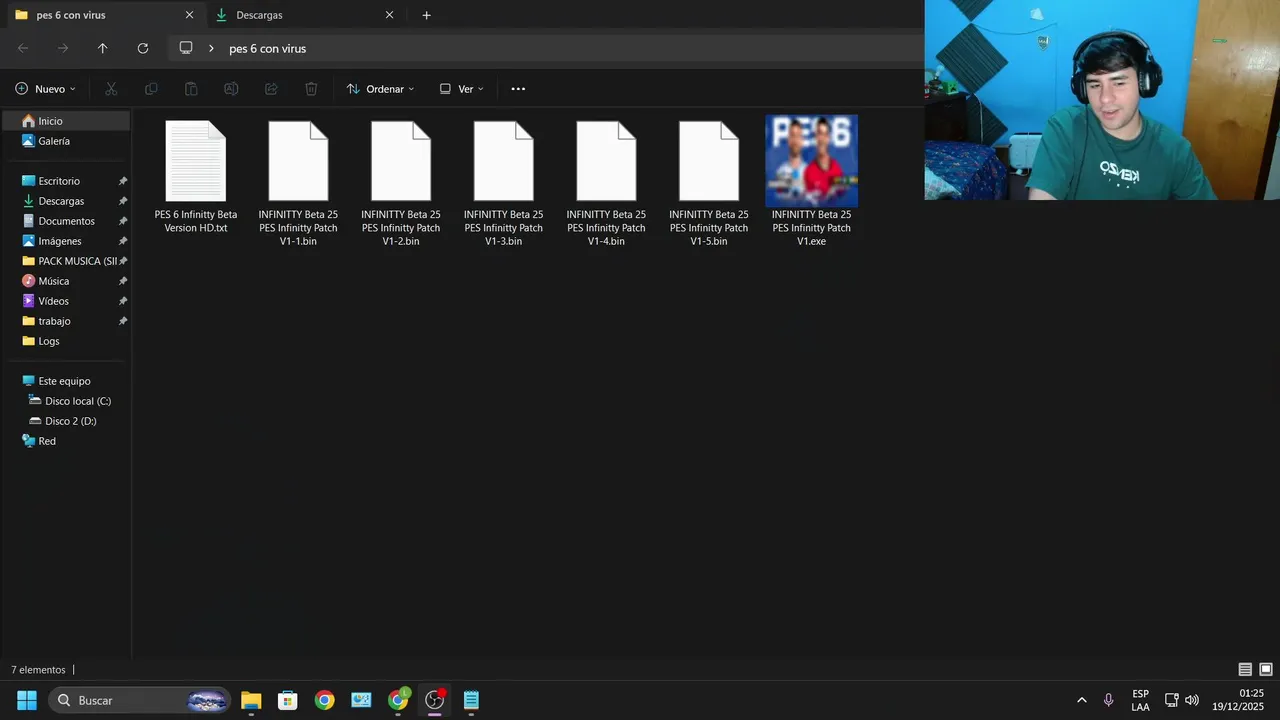The image size is (1280, 720).
Task: Close the 'pes 6 con virus' tab
Action: click(x=189, y=15)
